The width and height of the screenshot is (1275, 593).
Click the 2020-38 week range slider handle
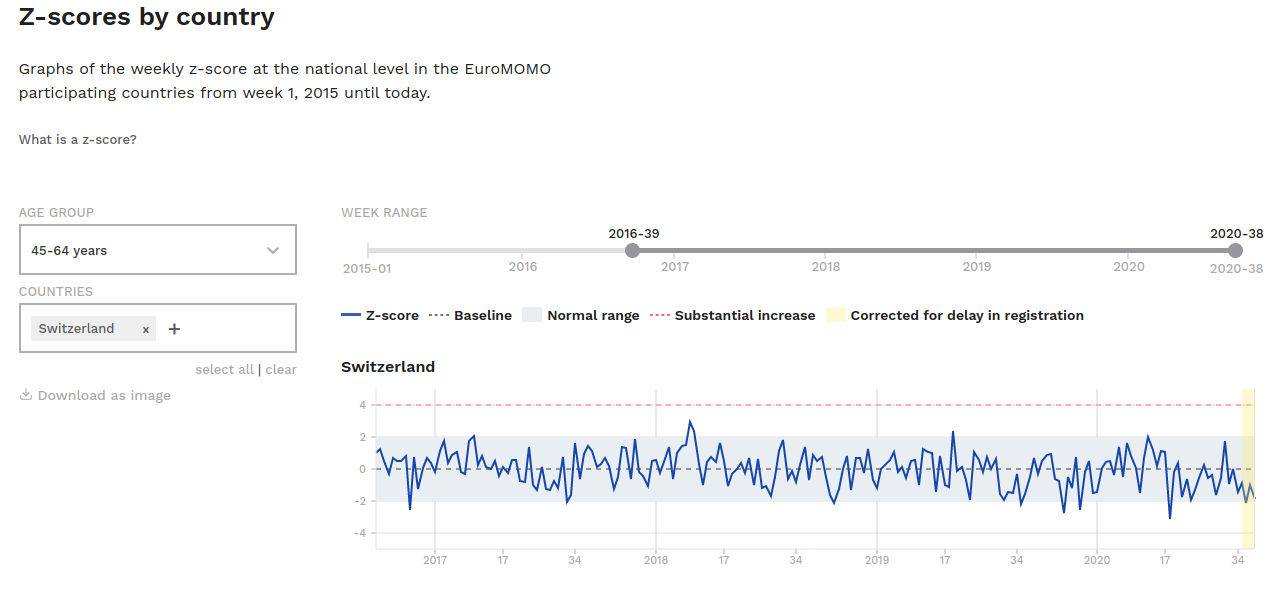pos(1236,250)
